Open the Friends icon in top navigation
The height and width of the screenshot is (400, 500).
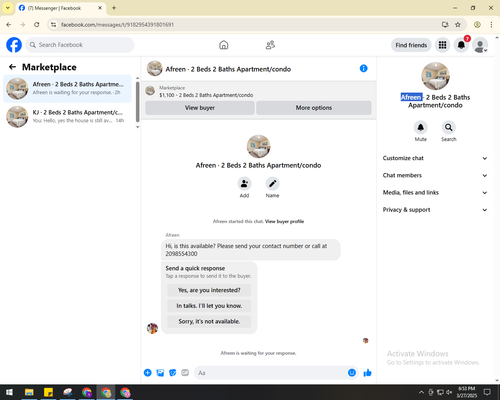tap(270, 45)
